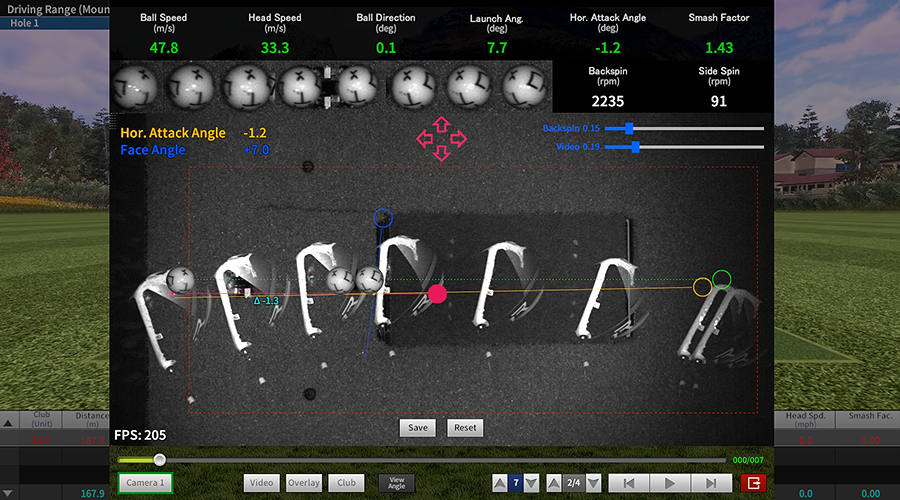The height and width of the screenshot is (500, 900).
Task: Skip to the last frame
Action: click(711, 483)
